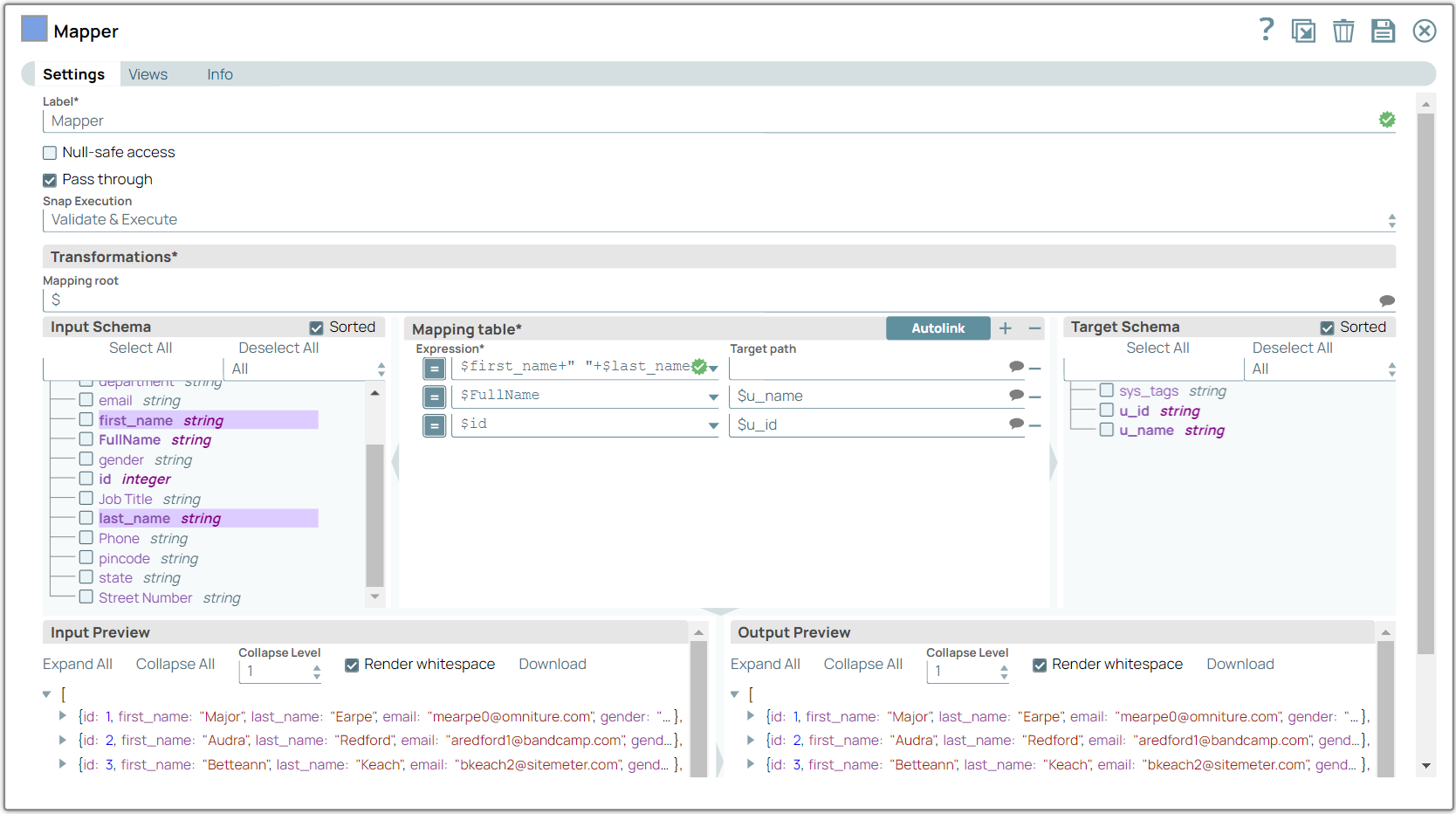Click the Mapping root comment bubble icon

[1386, 300]
